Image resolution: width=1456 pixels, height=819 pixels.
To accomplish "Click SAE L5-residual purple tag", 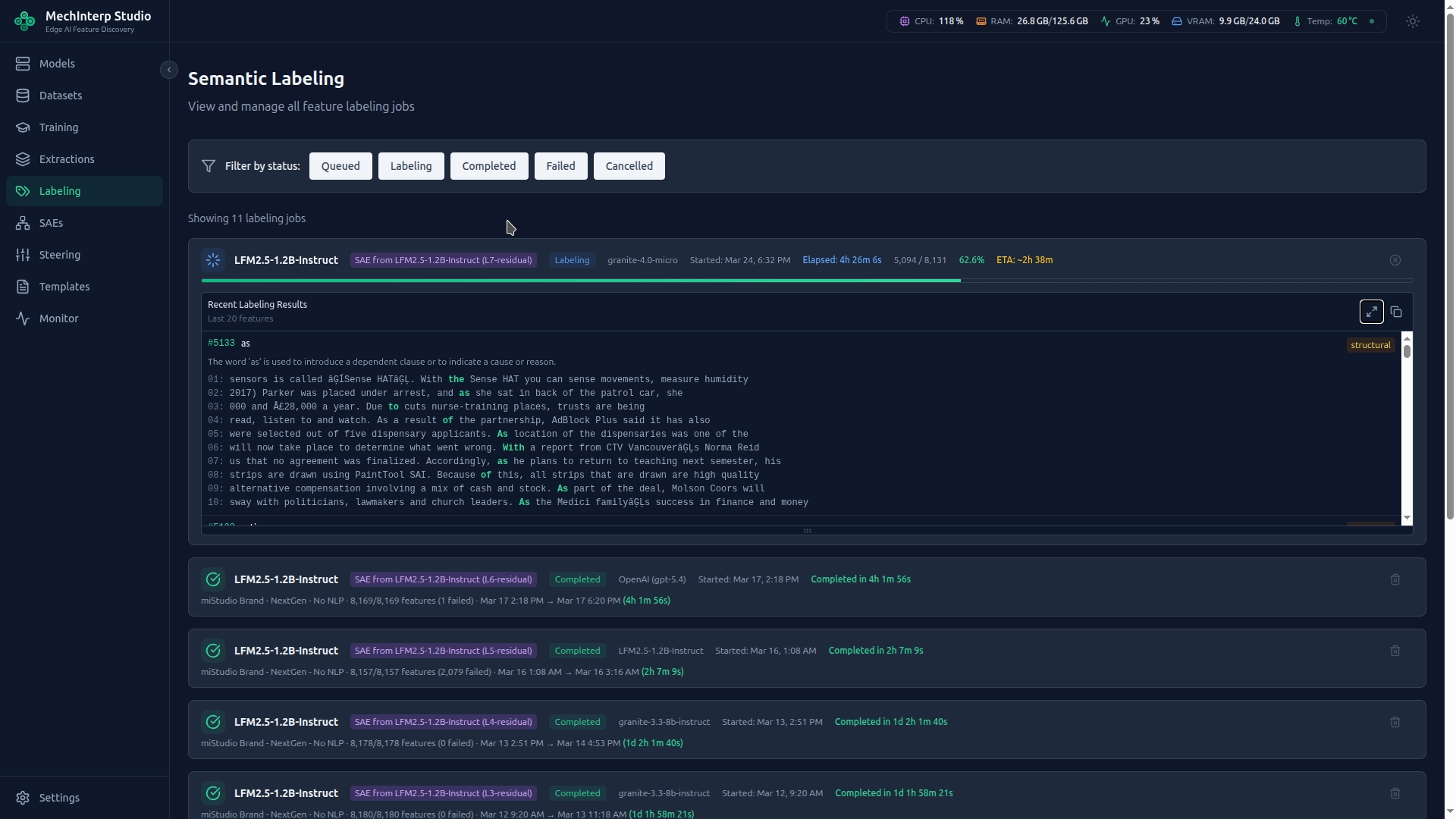I will [444, 651].
